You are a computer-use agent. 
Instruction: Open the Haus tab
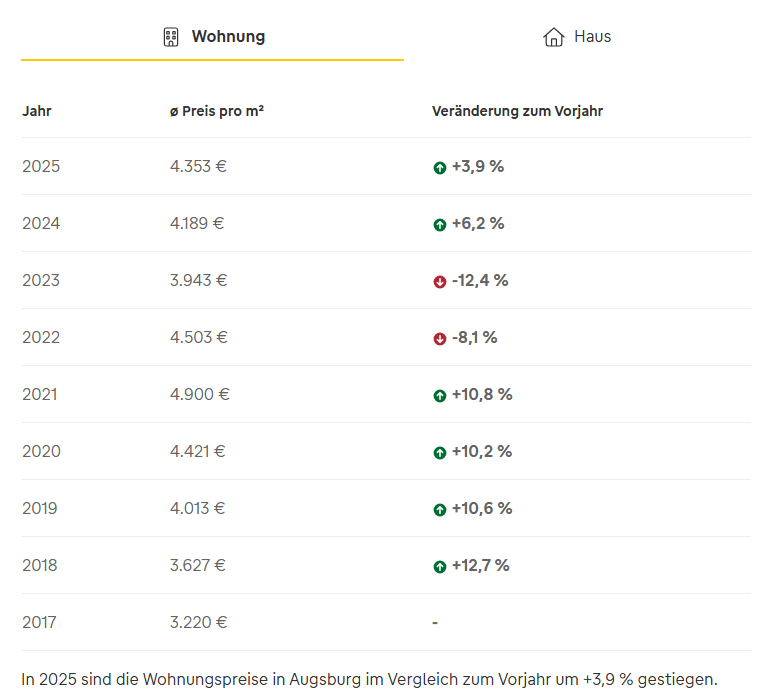click(x=577, y=37)
